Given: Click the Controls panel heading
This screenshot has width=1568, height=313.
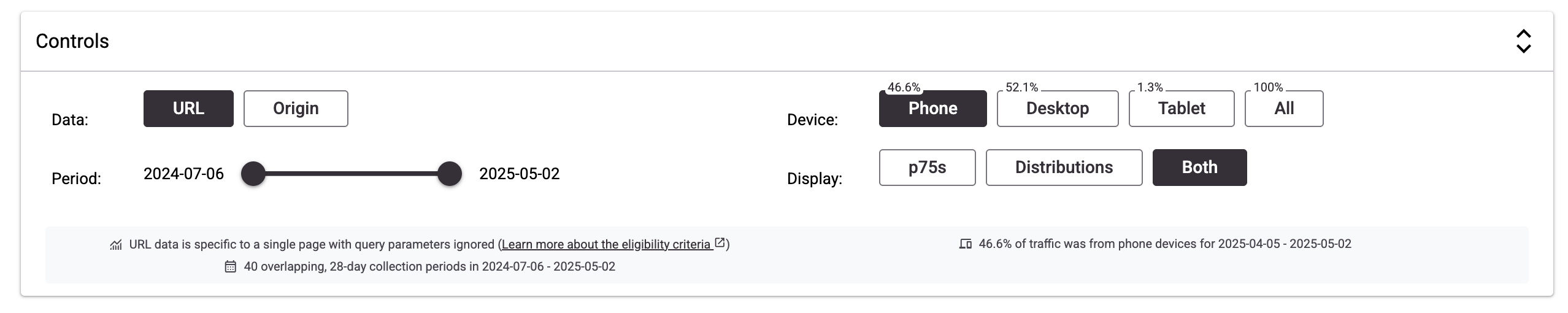Looking at the screenshot, I should (x=72, y=41).
